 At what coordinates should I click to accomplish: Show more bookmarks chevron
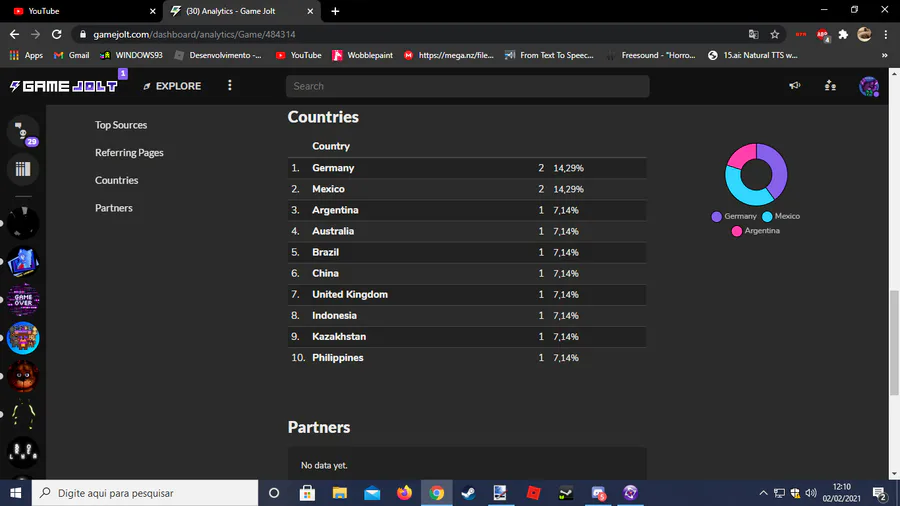pyautogui.click(x=885, y=55)
